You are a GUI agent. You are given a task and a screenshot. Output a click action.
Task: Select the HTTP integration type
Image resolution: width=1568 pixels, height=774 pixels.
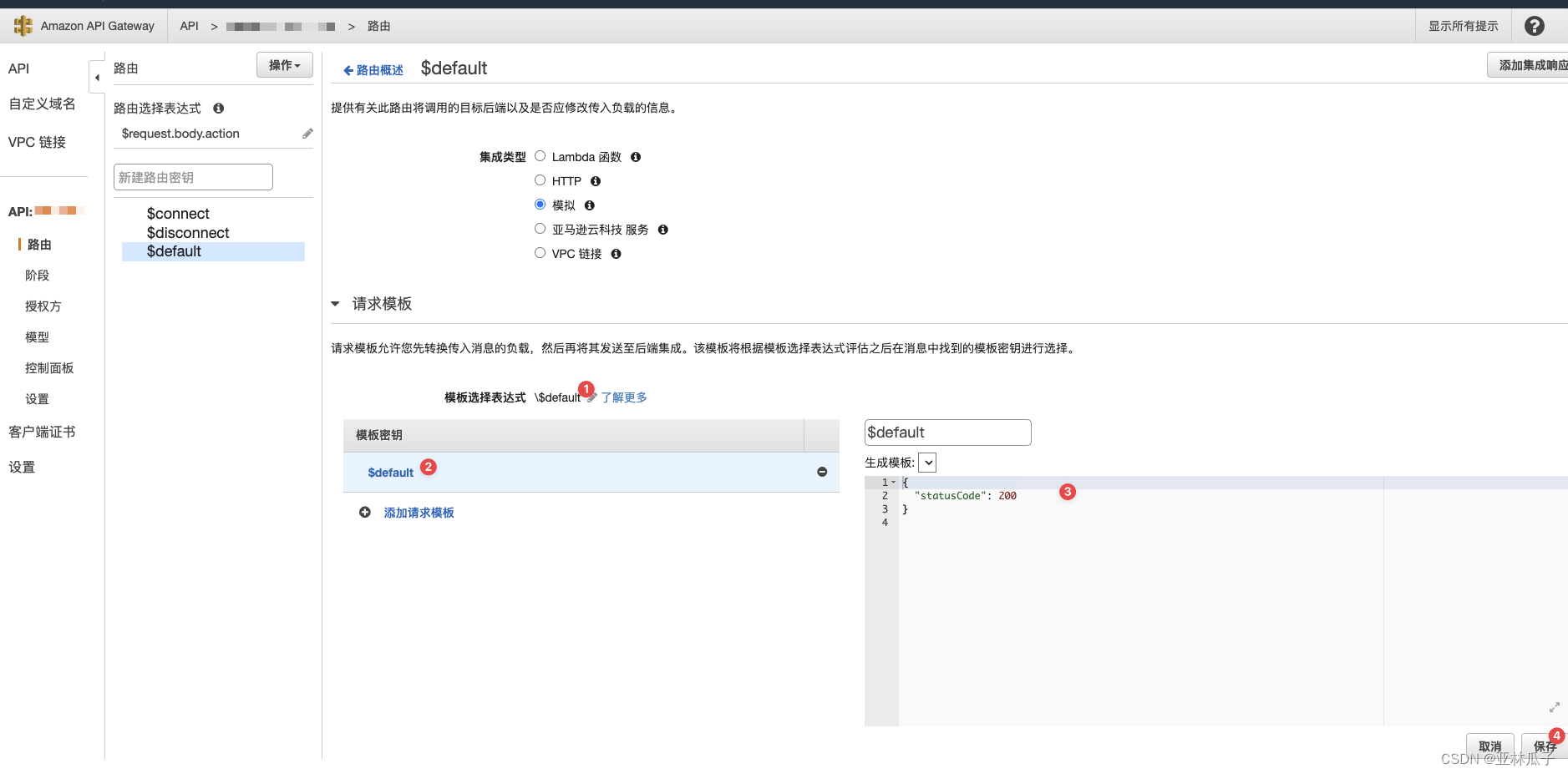coord(540,180)
